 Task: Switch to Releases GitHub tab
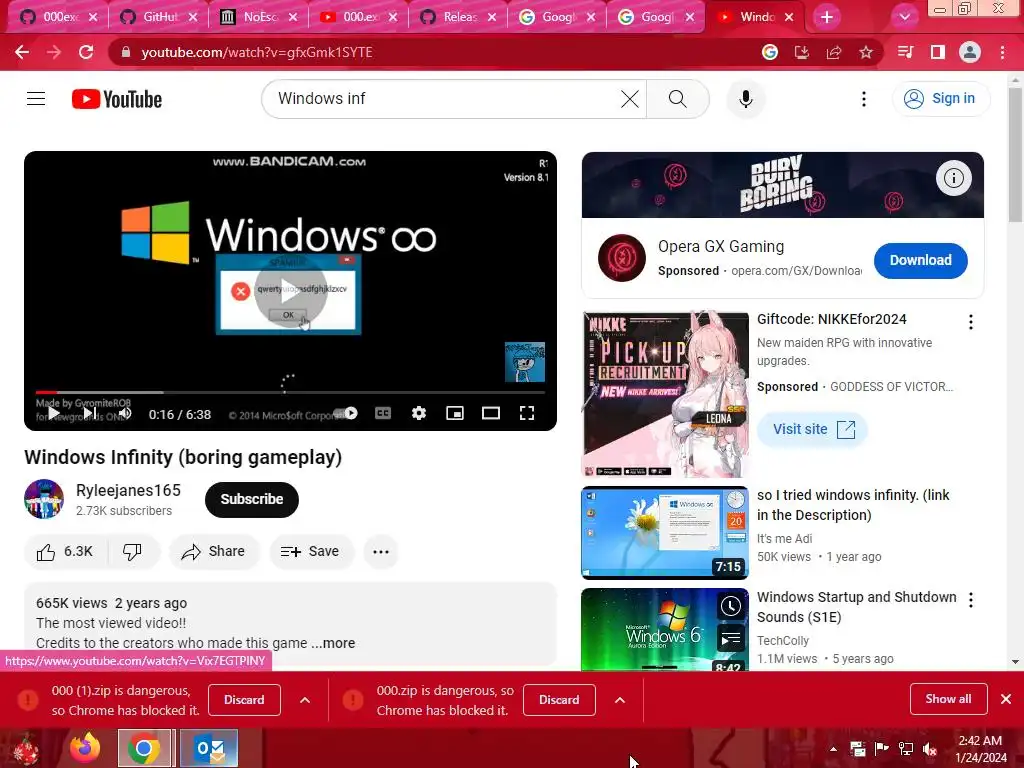coord(459,17)
